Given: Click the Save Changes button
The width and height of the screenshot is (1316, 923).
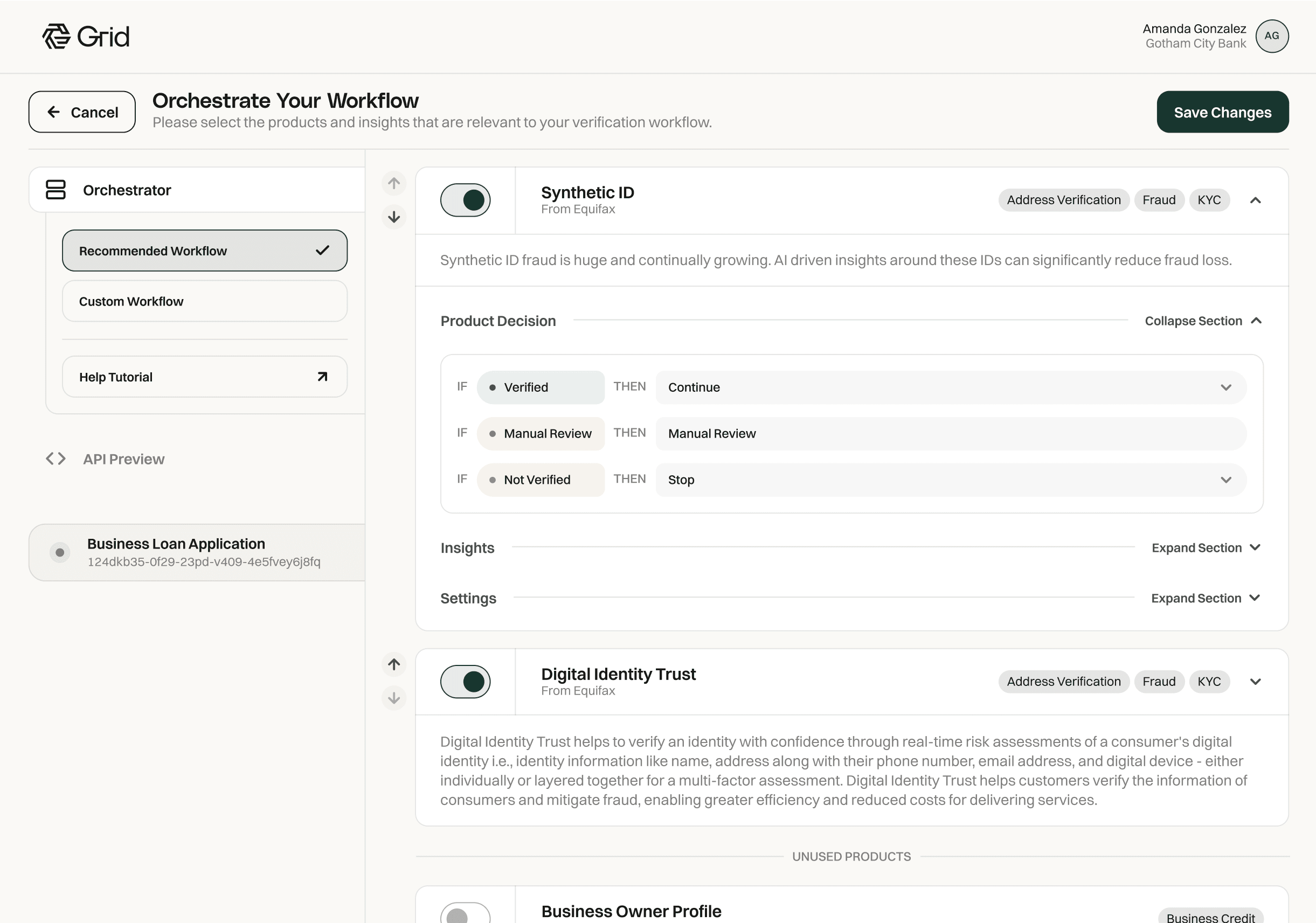Looking at the screenshot, I should [x=1222, y=112].
